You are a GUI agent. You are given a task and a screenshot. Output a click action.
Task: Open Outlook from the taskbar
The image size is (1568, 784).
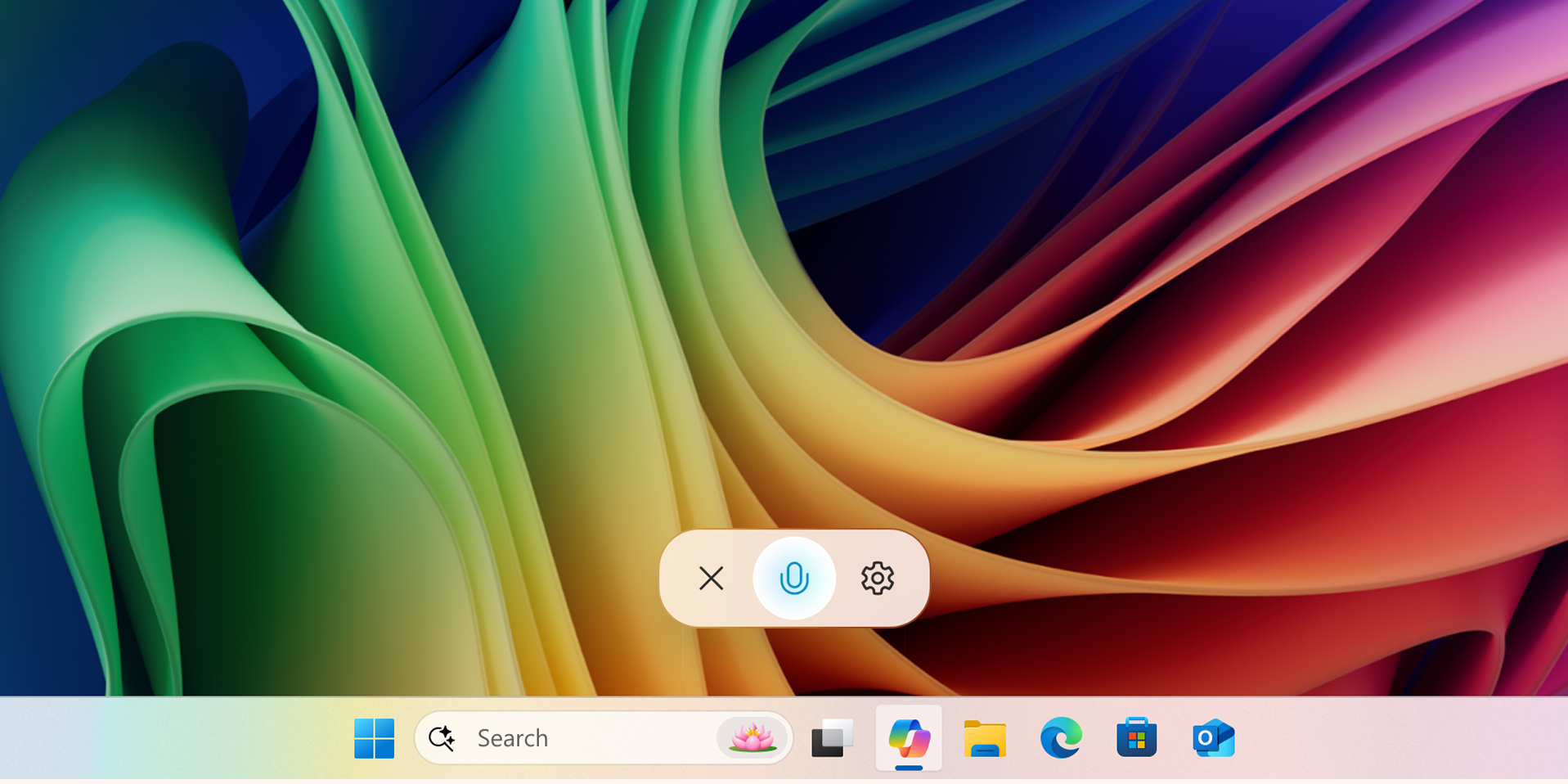pyautogui.click(x=1213, y=738)
